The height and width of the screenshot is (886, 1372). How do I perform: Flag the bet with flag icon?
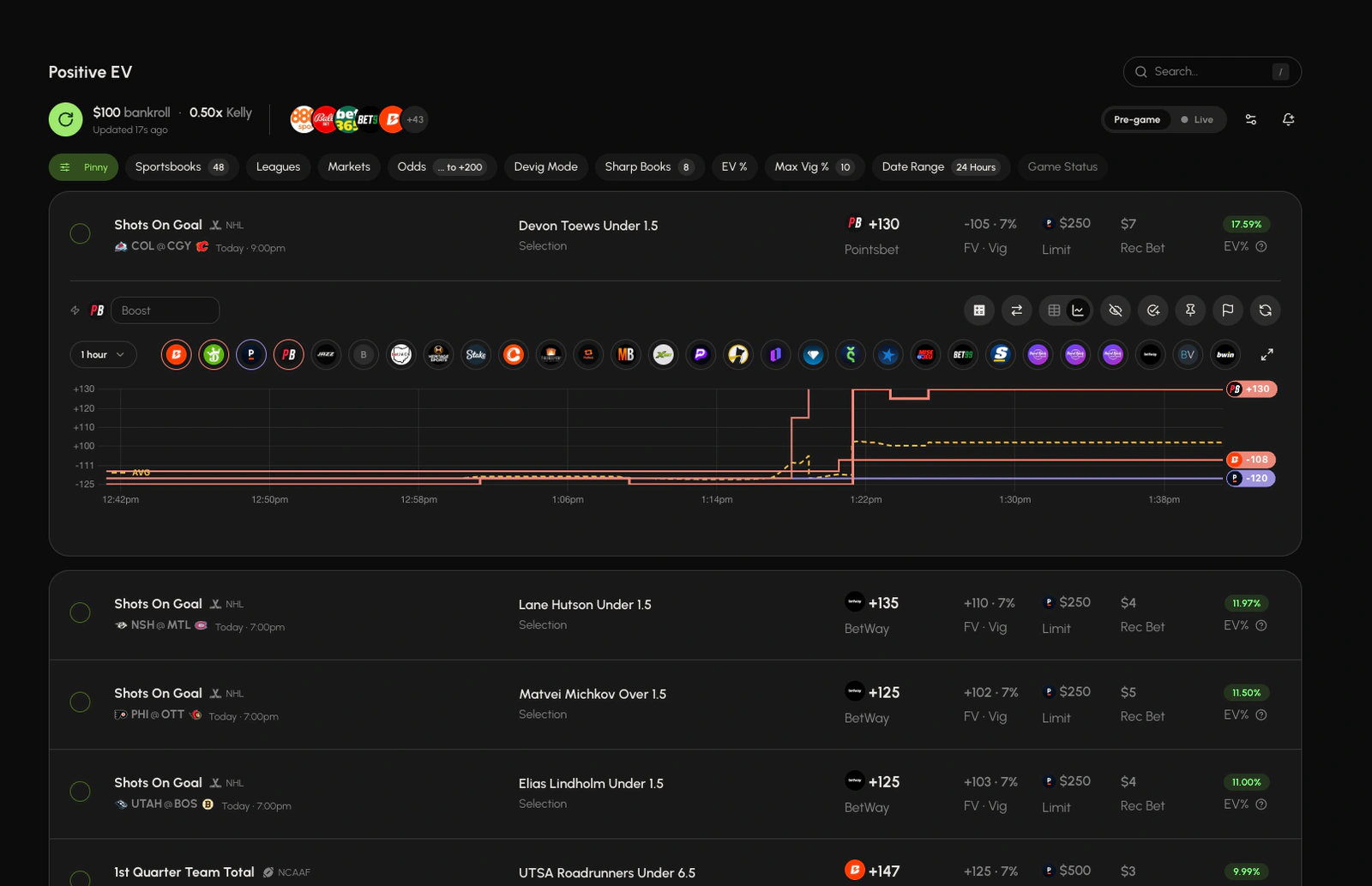(1228, 310)
